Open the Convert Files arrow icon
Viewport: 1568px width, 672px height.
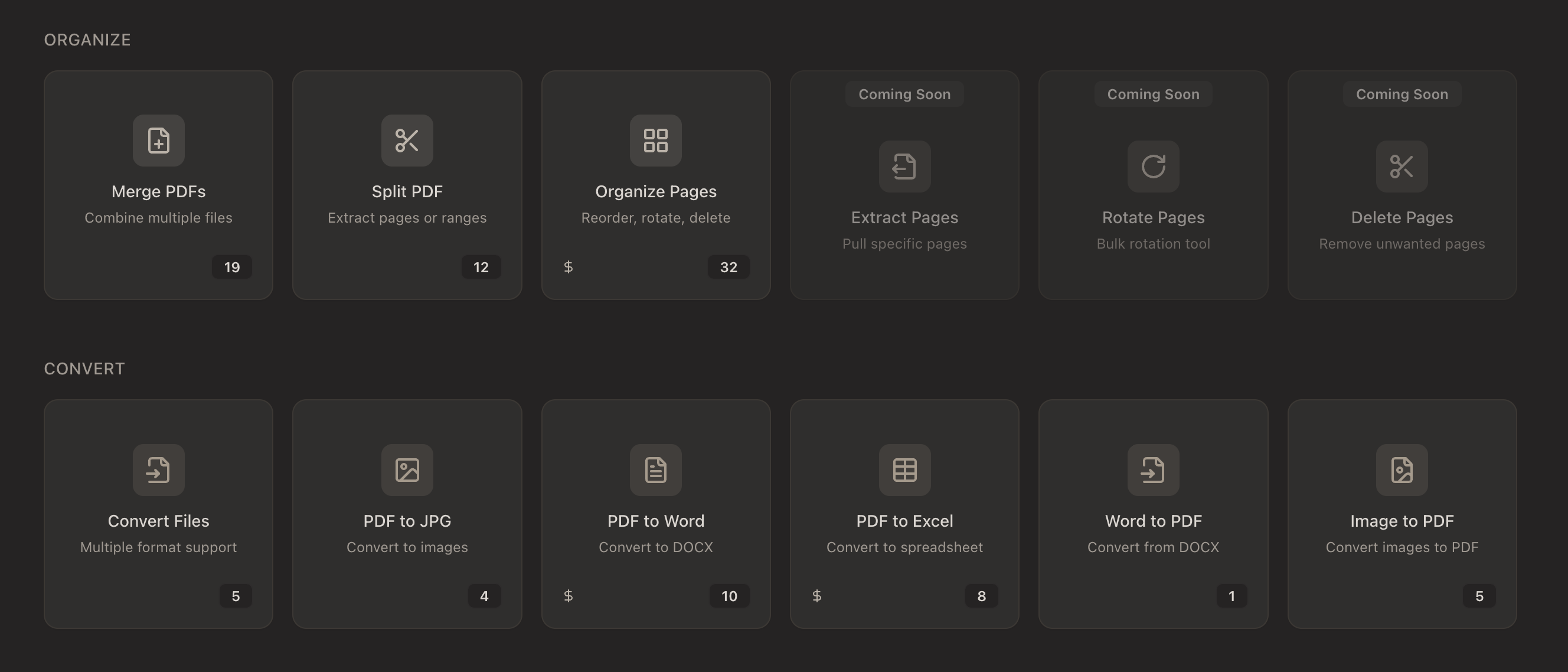pyautogui.click(x=158, y=470)
